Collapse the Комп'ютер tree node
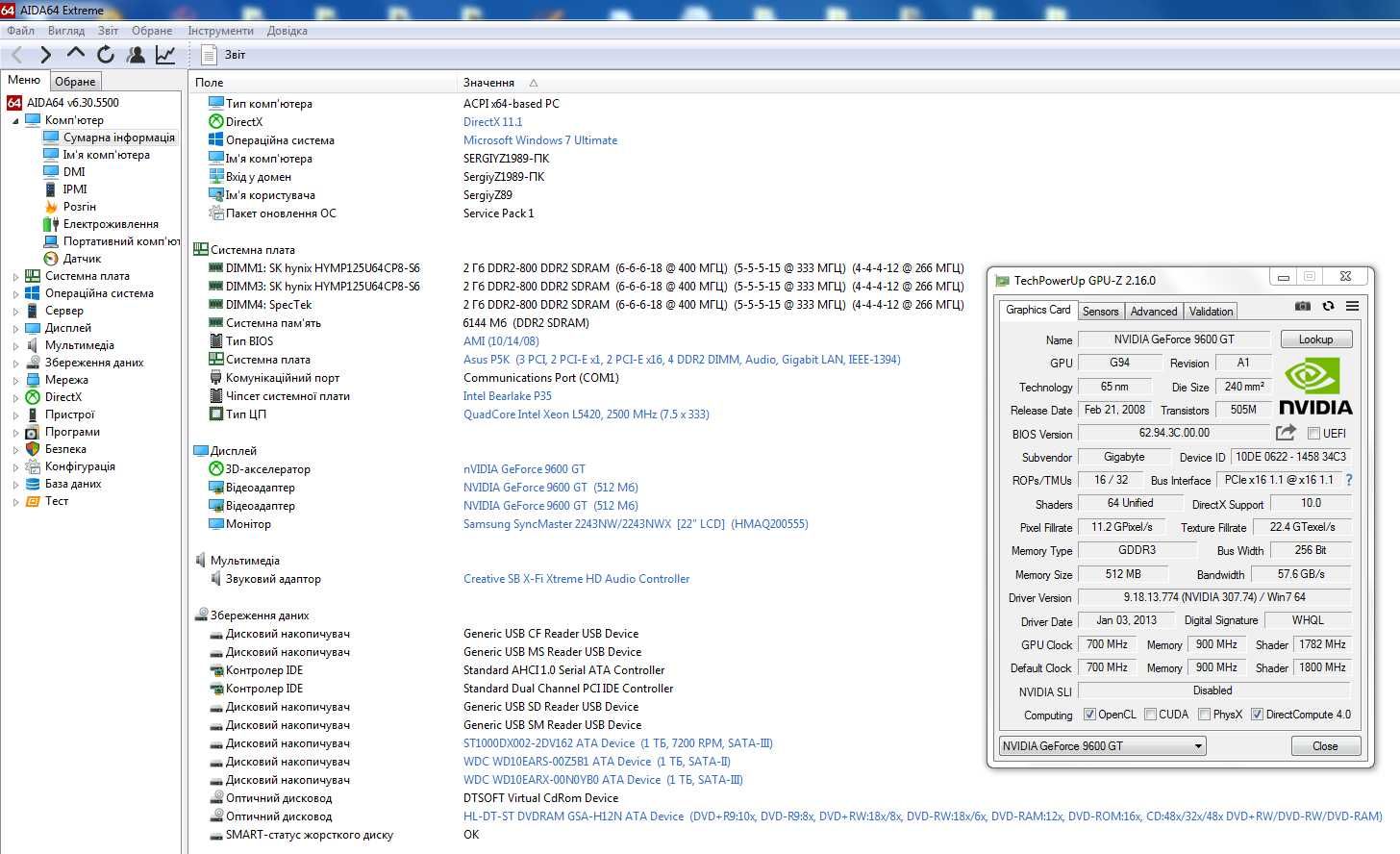 click(15, 121)
